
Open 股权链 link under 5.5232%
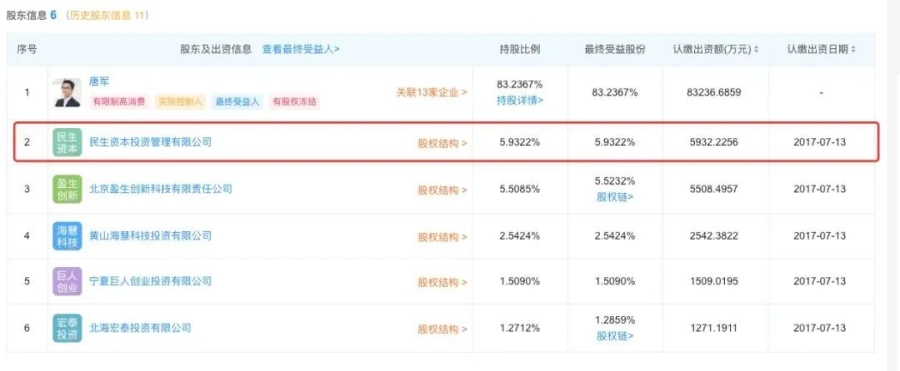pos(615,197)
